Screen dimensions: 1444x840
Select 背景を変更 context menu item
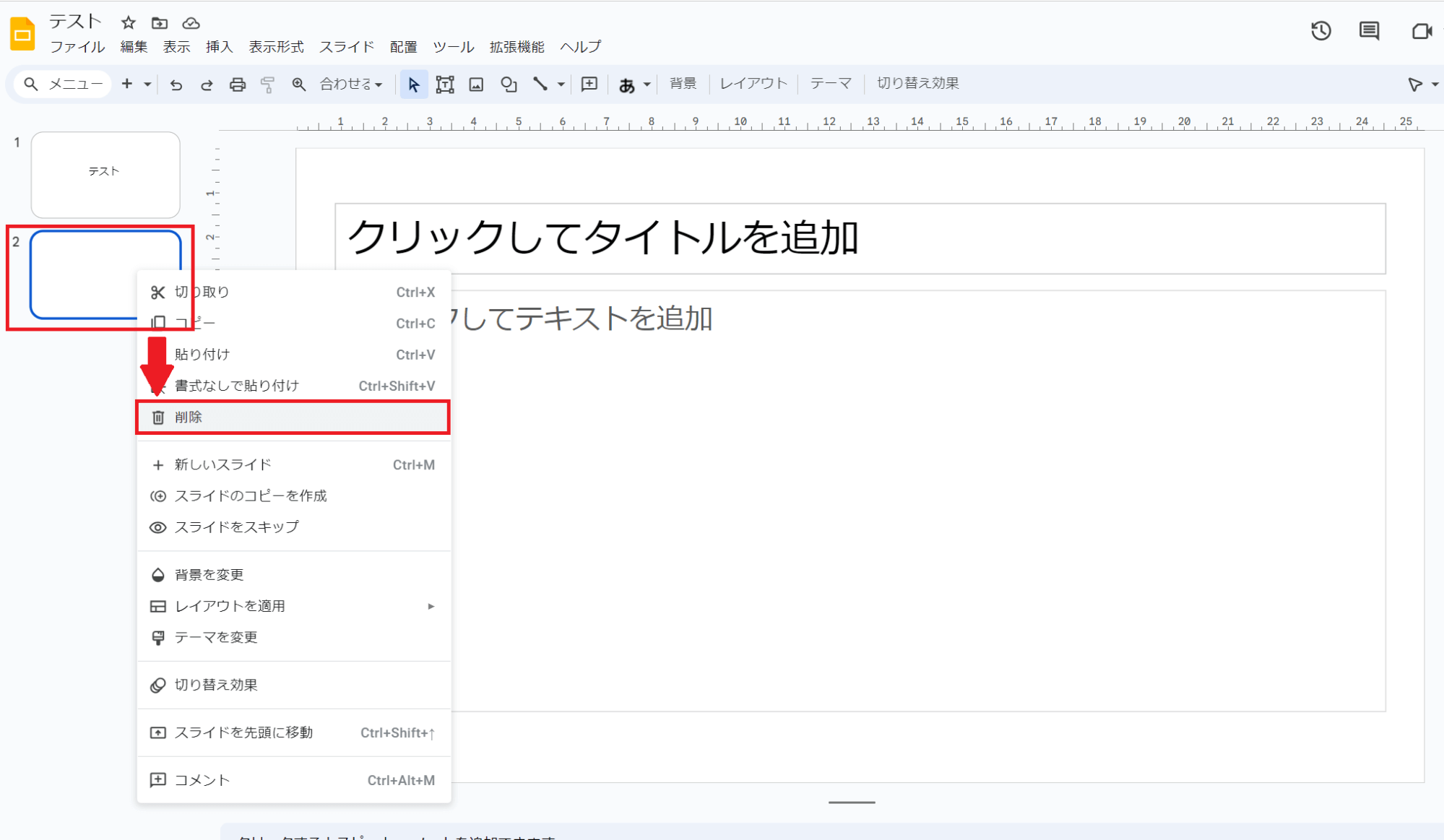[x=209, y=575]
